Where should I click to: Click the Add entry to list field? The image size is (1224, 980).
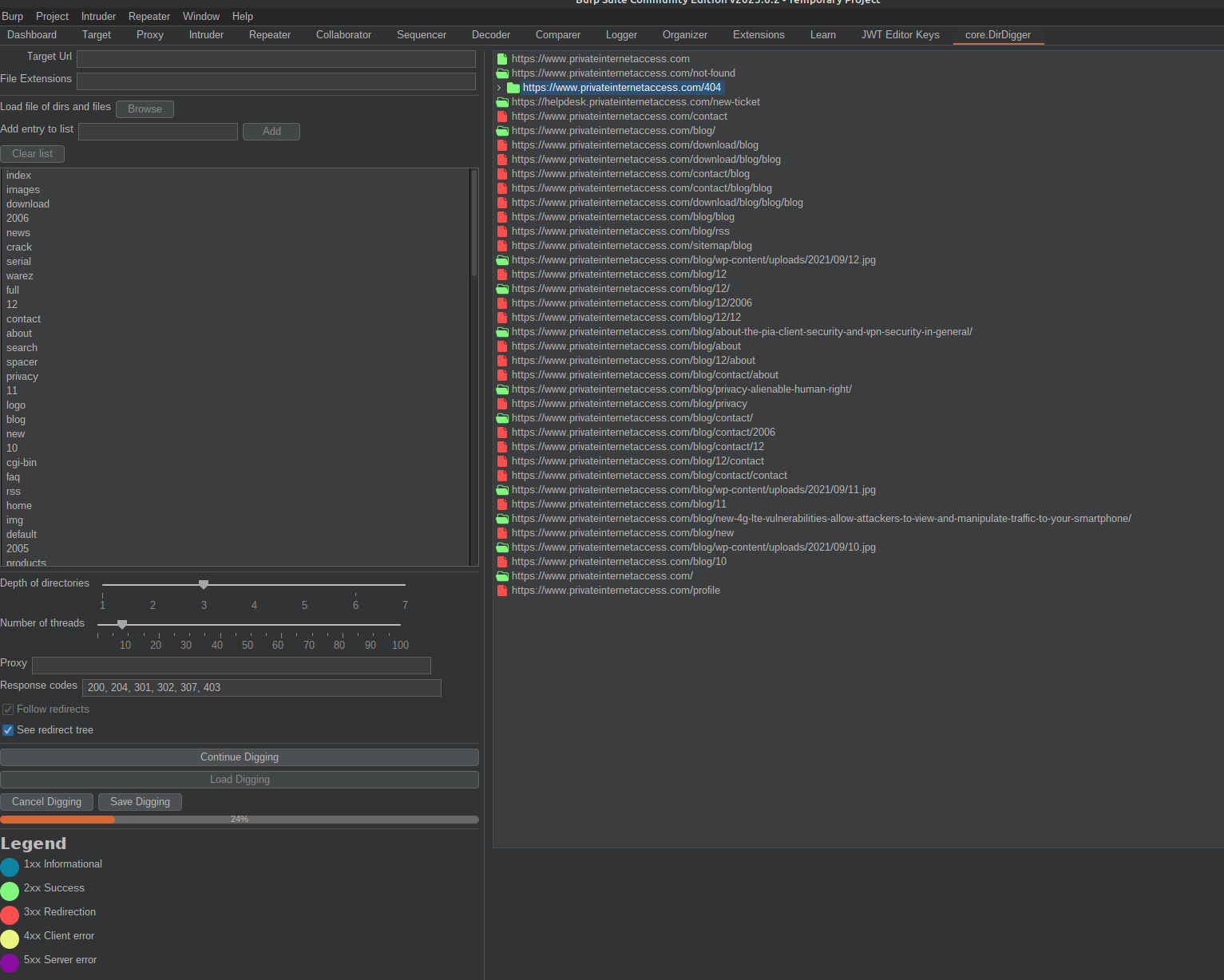point(158,132)
